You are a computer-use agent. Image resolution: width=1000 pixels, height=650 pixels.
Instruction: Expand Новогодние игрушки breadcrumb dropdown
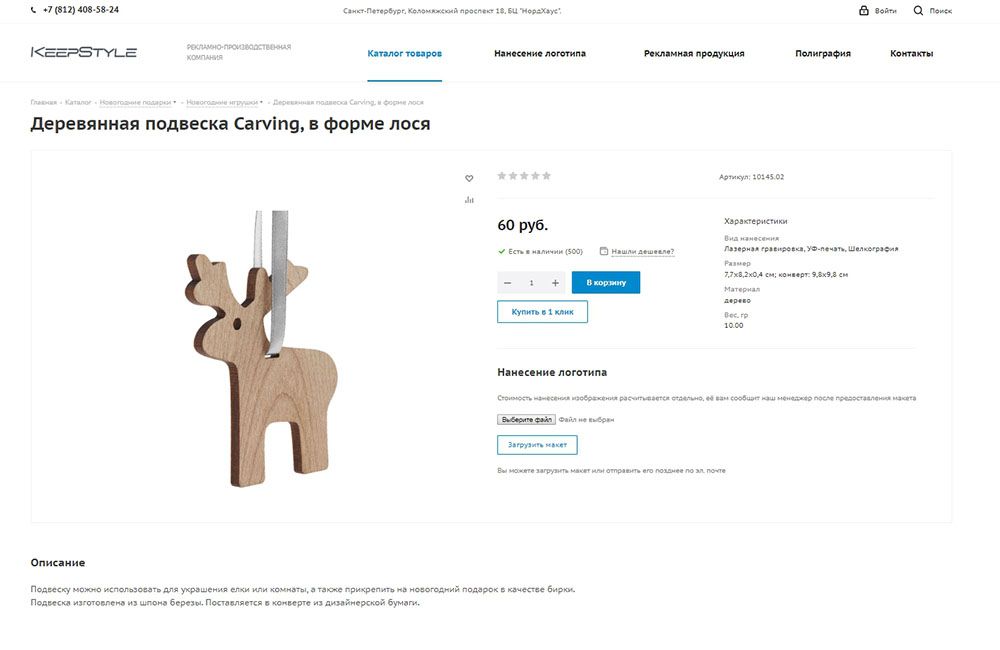[261, 102]
